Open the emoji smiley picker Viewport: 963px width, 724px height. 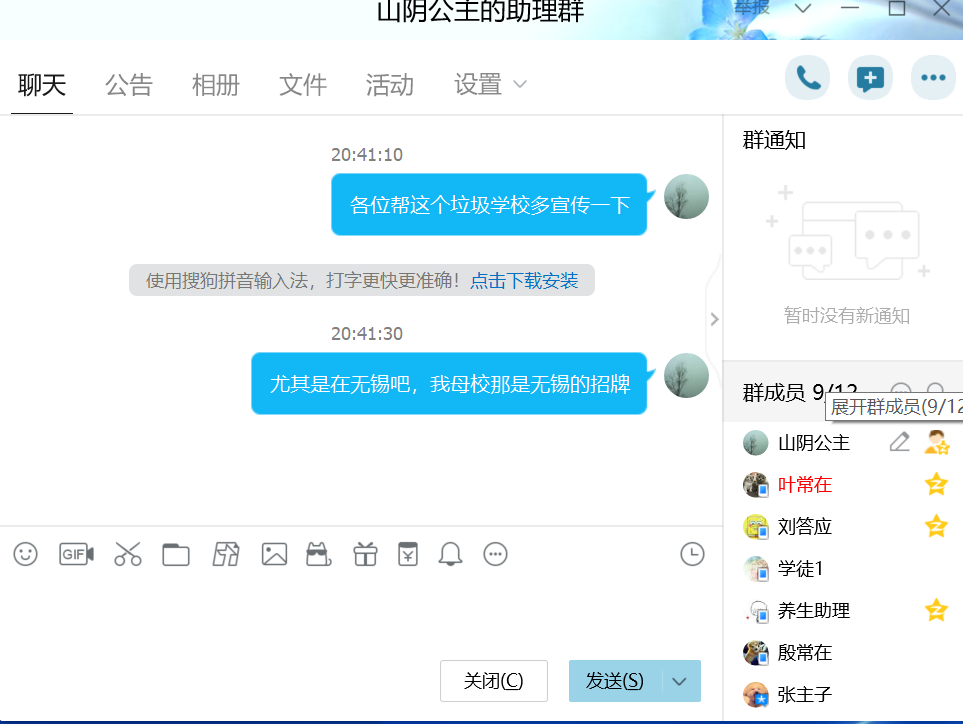click(25, 555)
